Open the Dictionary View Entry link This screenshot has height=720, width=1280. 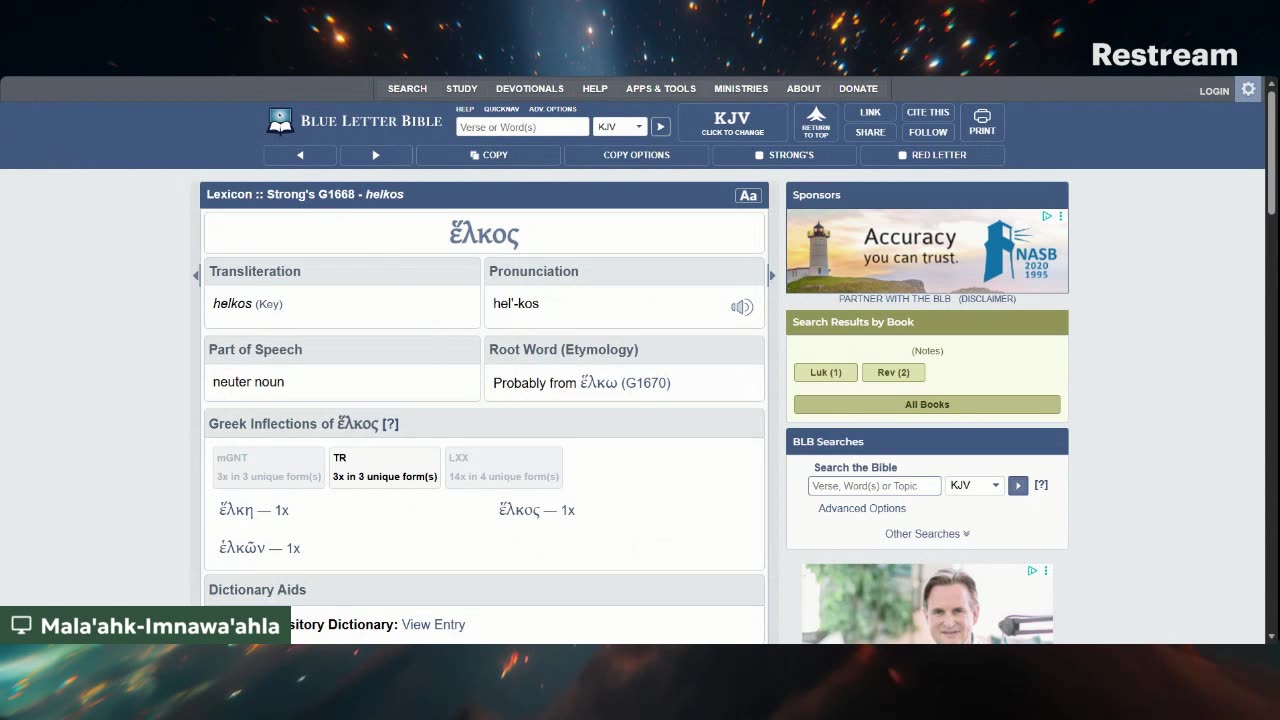pos(433,625)
